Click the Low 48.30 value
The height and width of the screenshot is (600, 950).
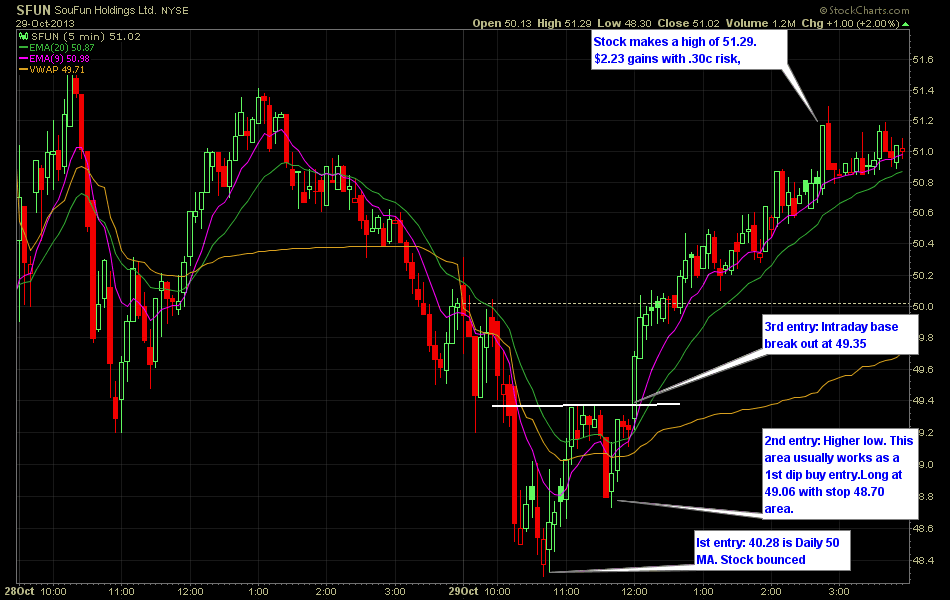(624, 24)
